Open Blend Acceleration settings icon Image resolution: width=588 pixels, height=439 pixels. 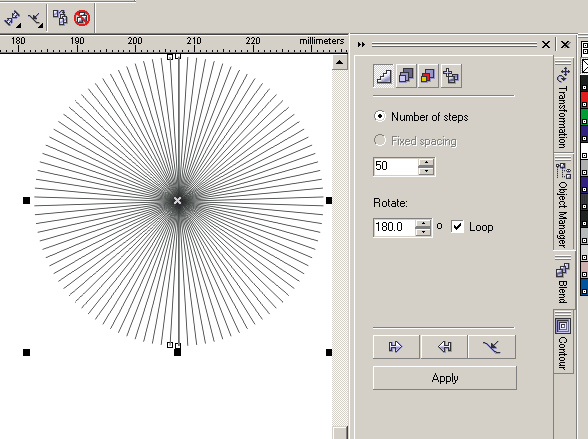tap(406, 76)
